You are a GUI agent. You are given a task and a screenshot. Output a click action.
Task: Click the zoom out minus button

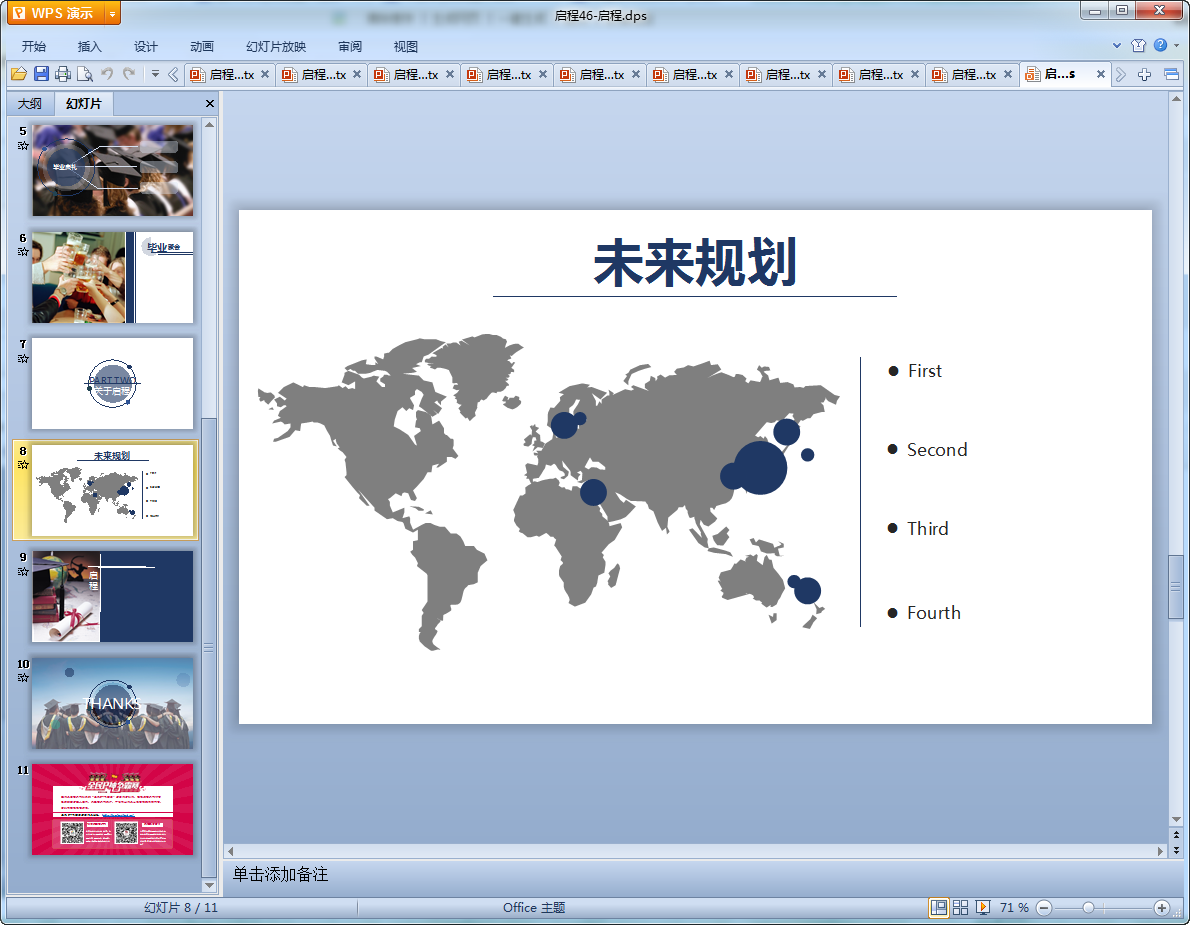point(1044,908)
